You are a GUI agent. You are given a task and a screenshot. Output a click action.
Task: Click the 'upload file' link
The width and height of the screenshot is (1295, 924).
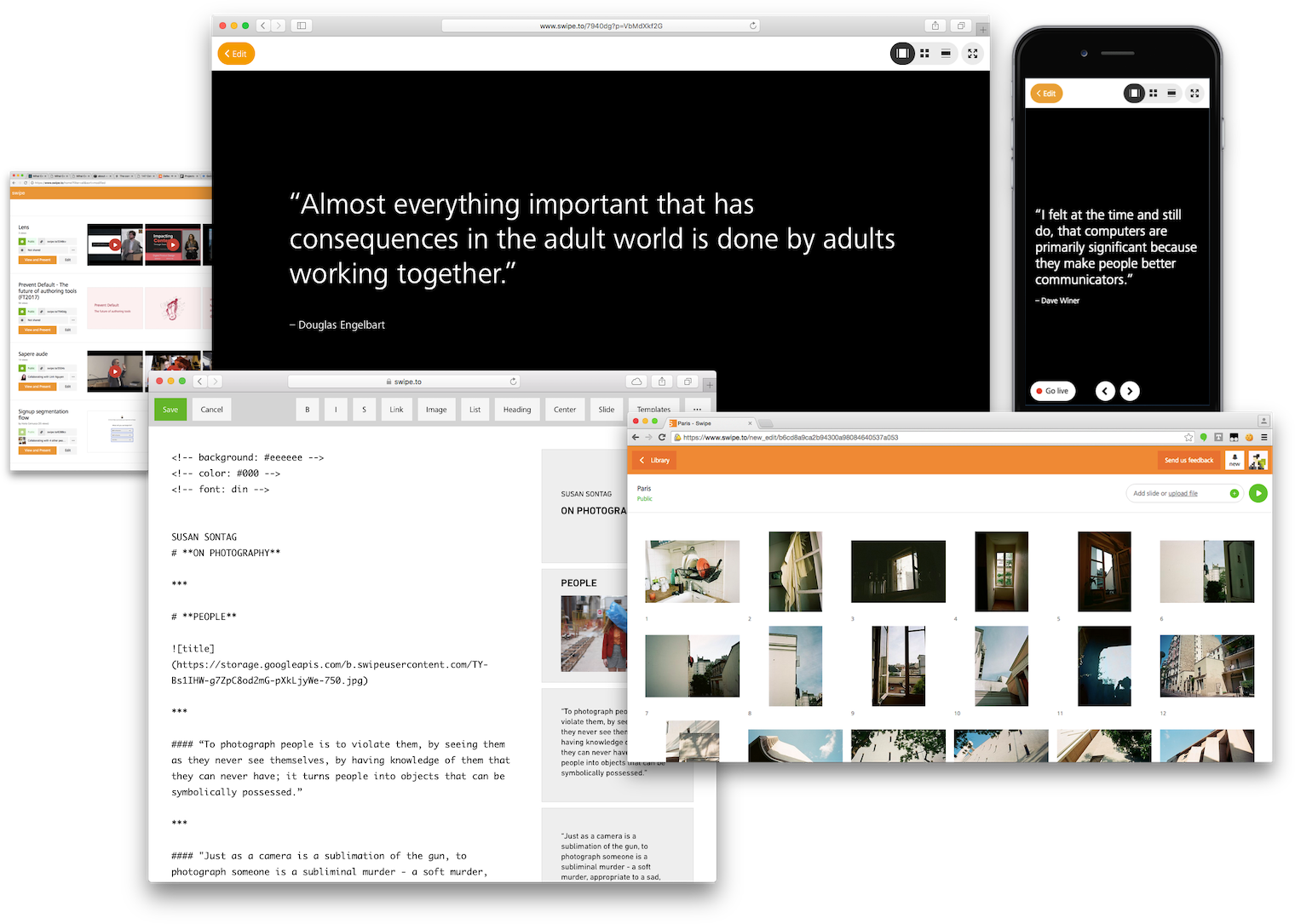pyautogui.click(x=1183, y=493)
